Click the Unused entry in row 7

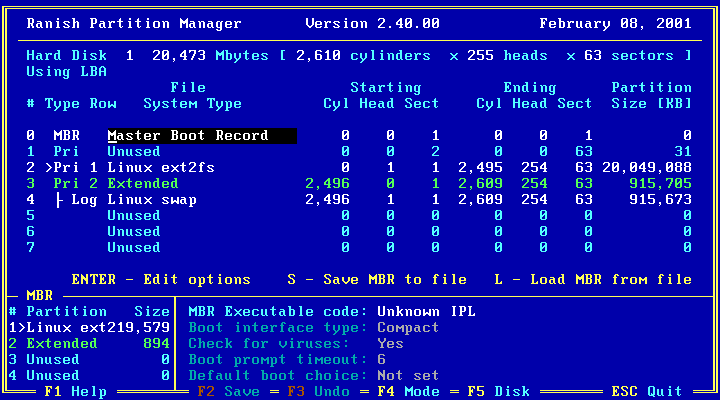pos(133,247)
